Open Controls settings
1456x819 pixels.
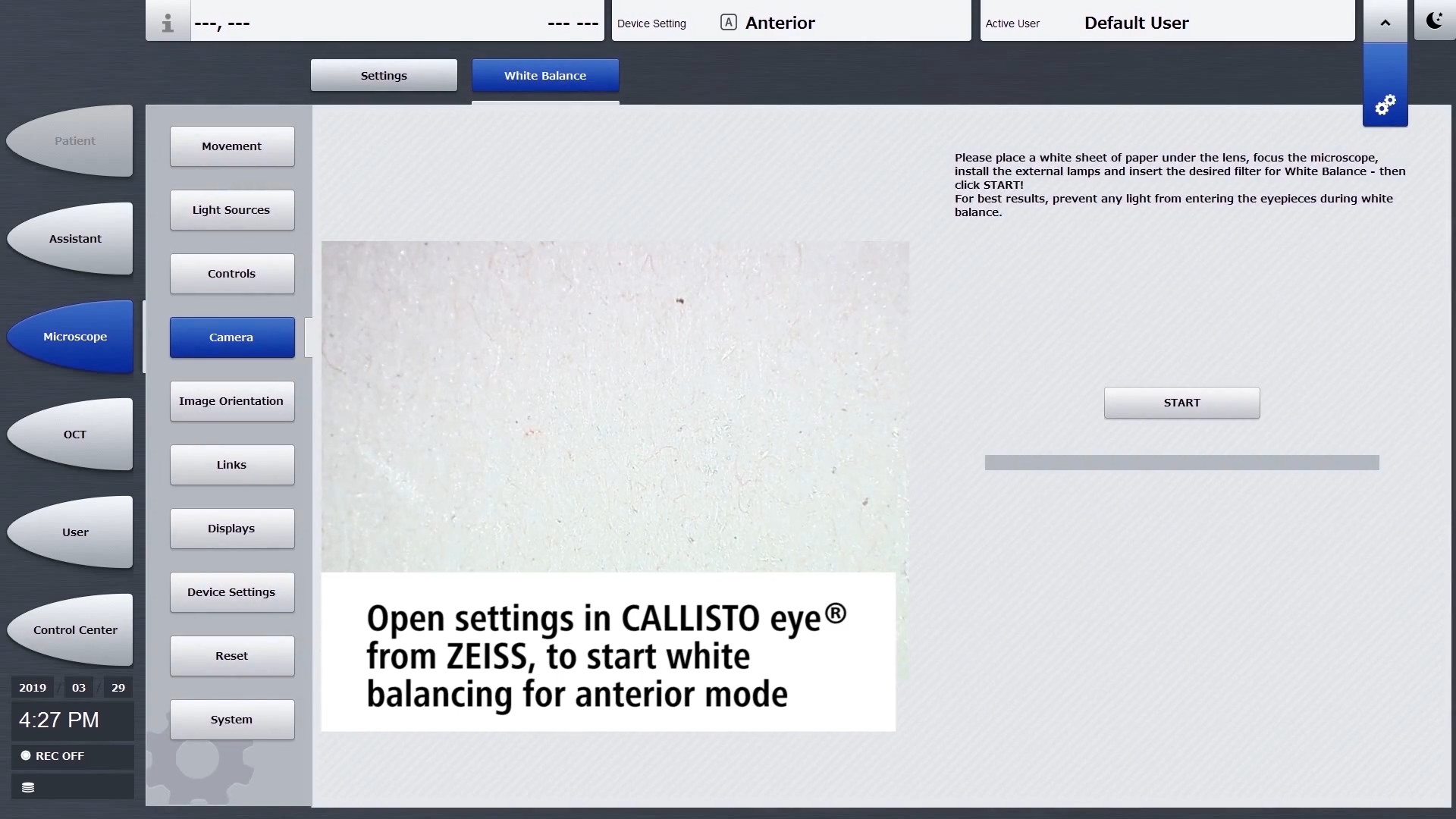click(x=232, y=274)
